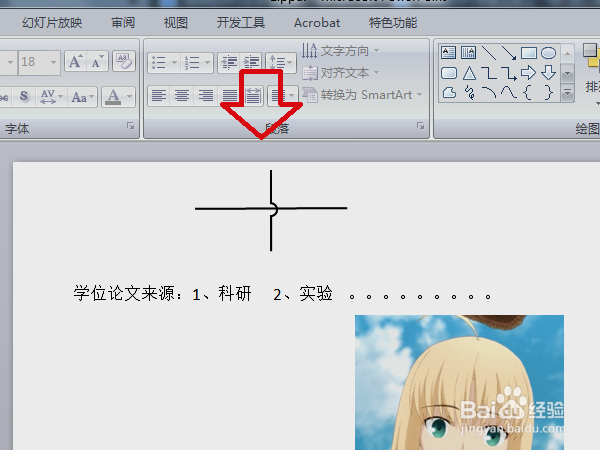This screenshot has width=600, height=450.
Task: Select the arc shape
Action: point(489,93)
